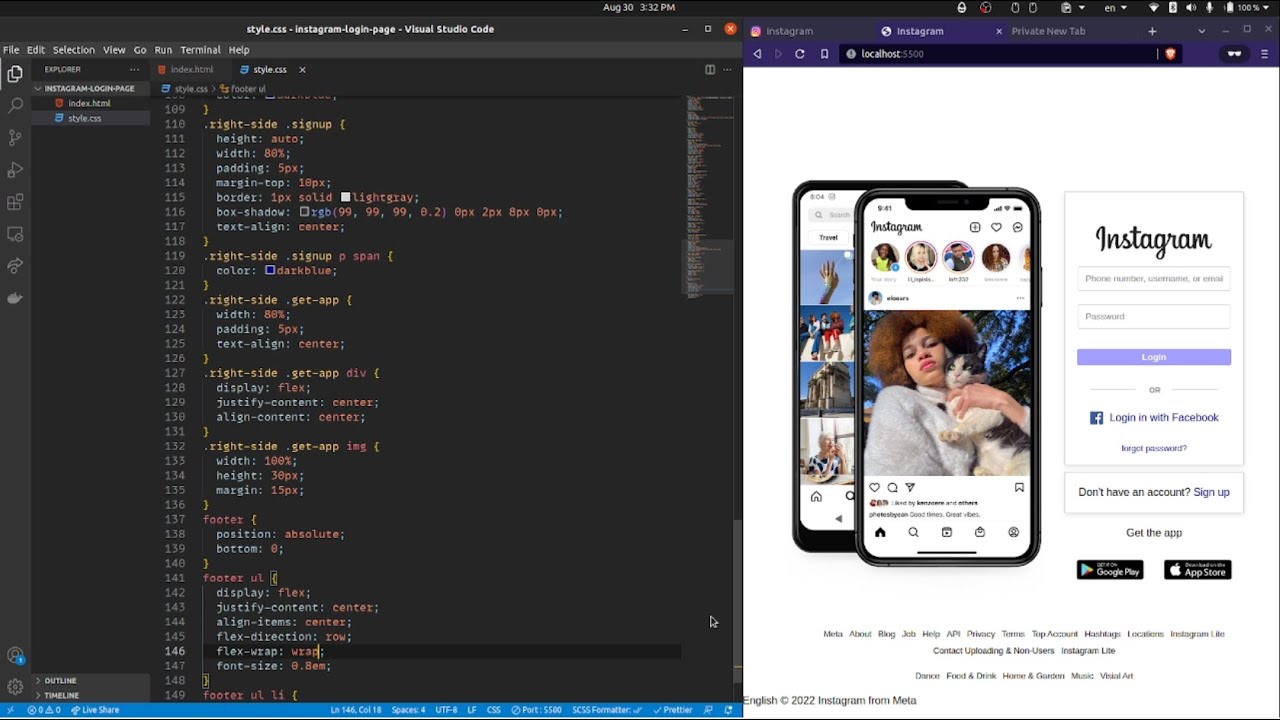Open the browser hamburger menu
1280x720 pixels.
click(1264, 54)
